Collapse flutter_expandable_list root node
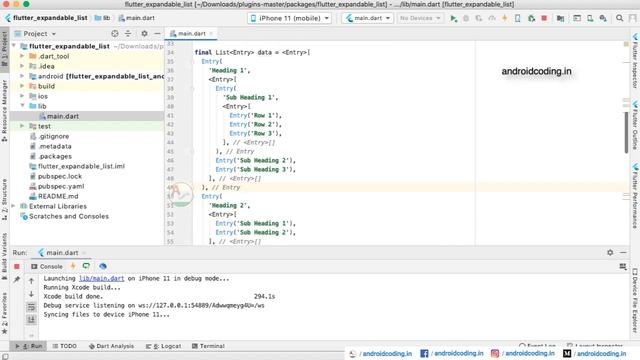This screenshot has width=640, height=360. [14, 46]
